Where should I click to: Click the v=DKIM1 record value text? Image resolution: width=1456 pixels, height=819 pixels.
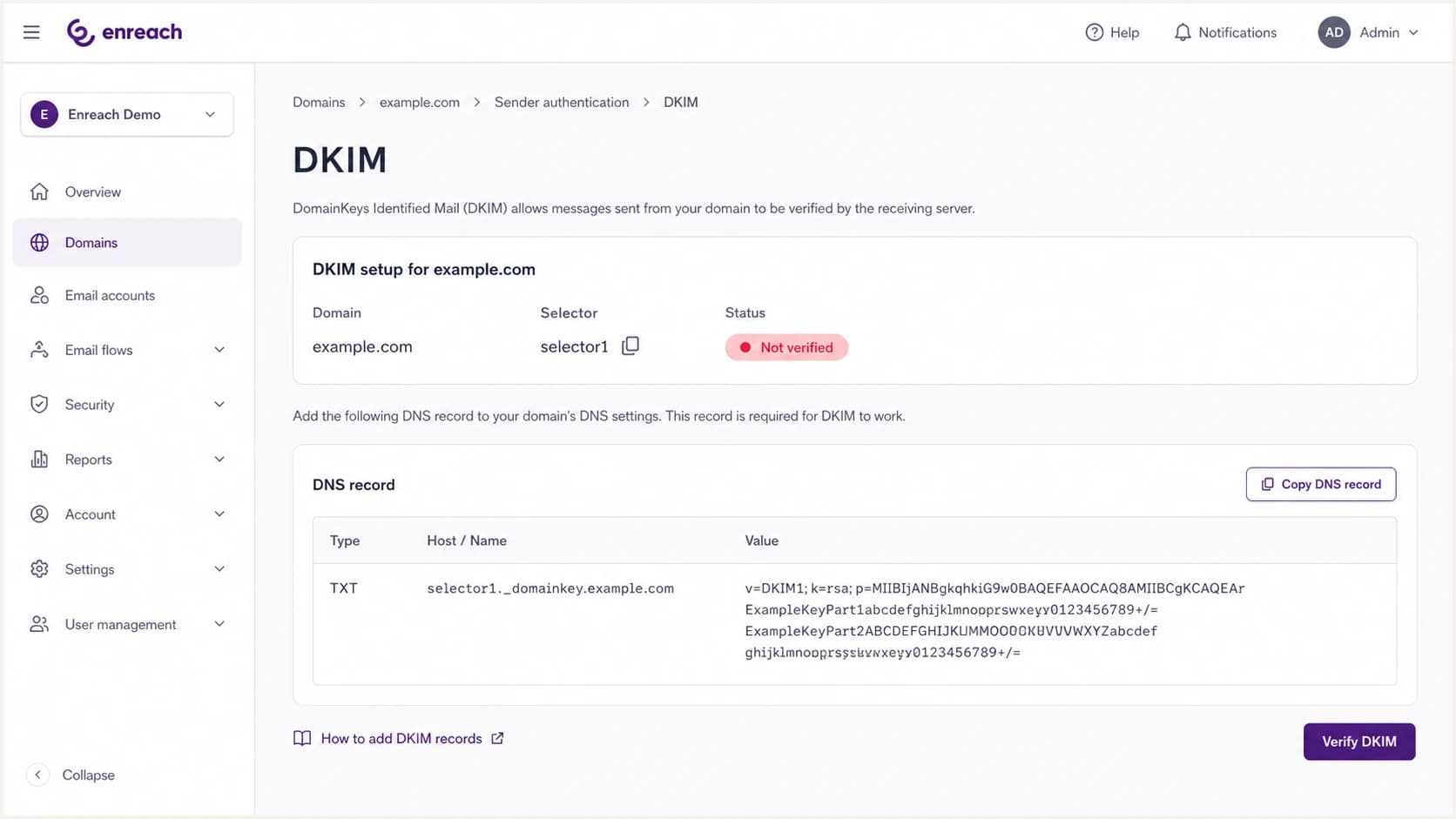994,620
